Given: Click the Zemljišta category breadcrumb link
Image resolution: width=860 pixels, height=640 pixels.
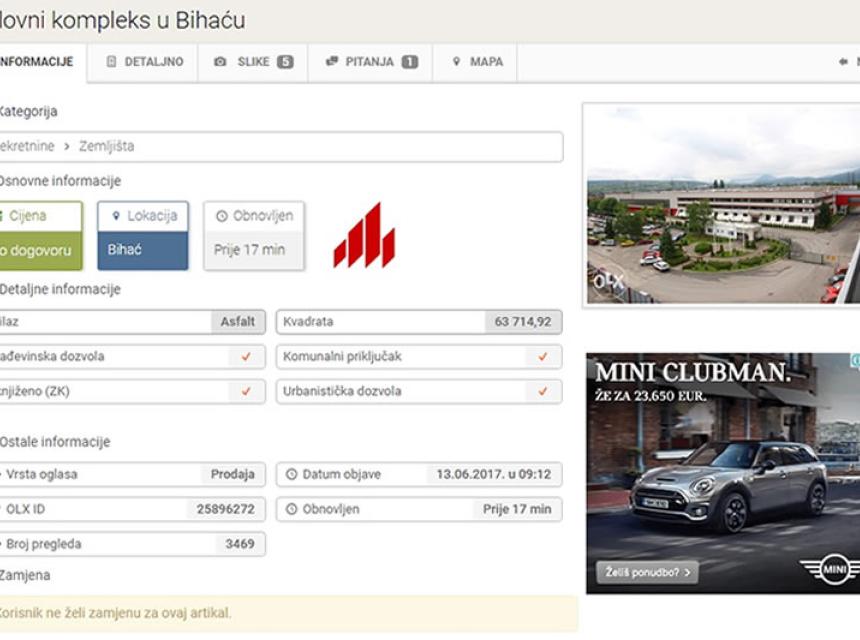Looking at the screenshot, I should tap(106, 146).
